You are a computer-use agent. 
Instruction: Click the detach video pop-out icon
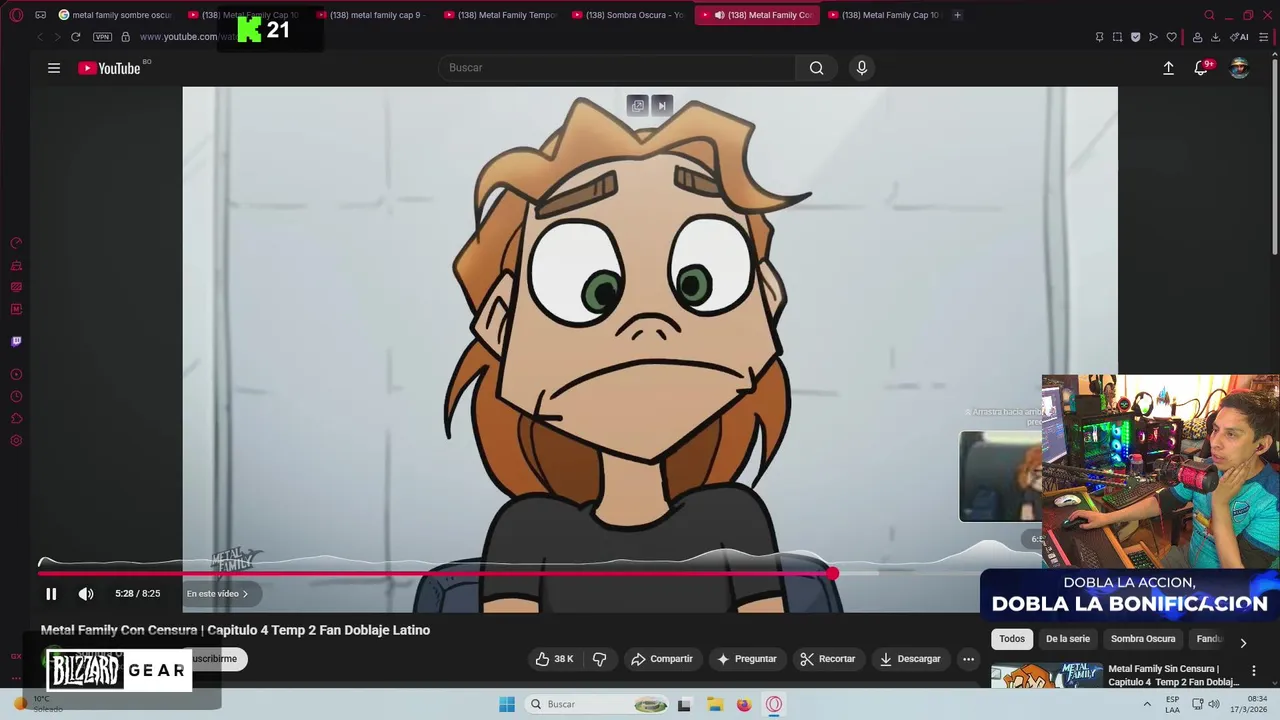tap(637, 106)
